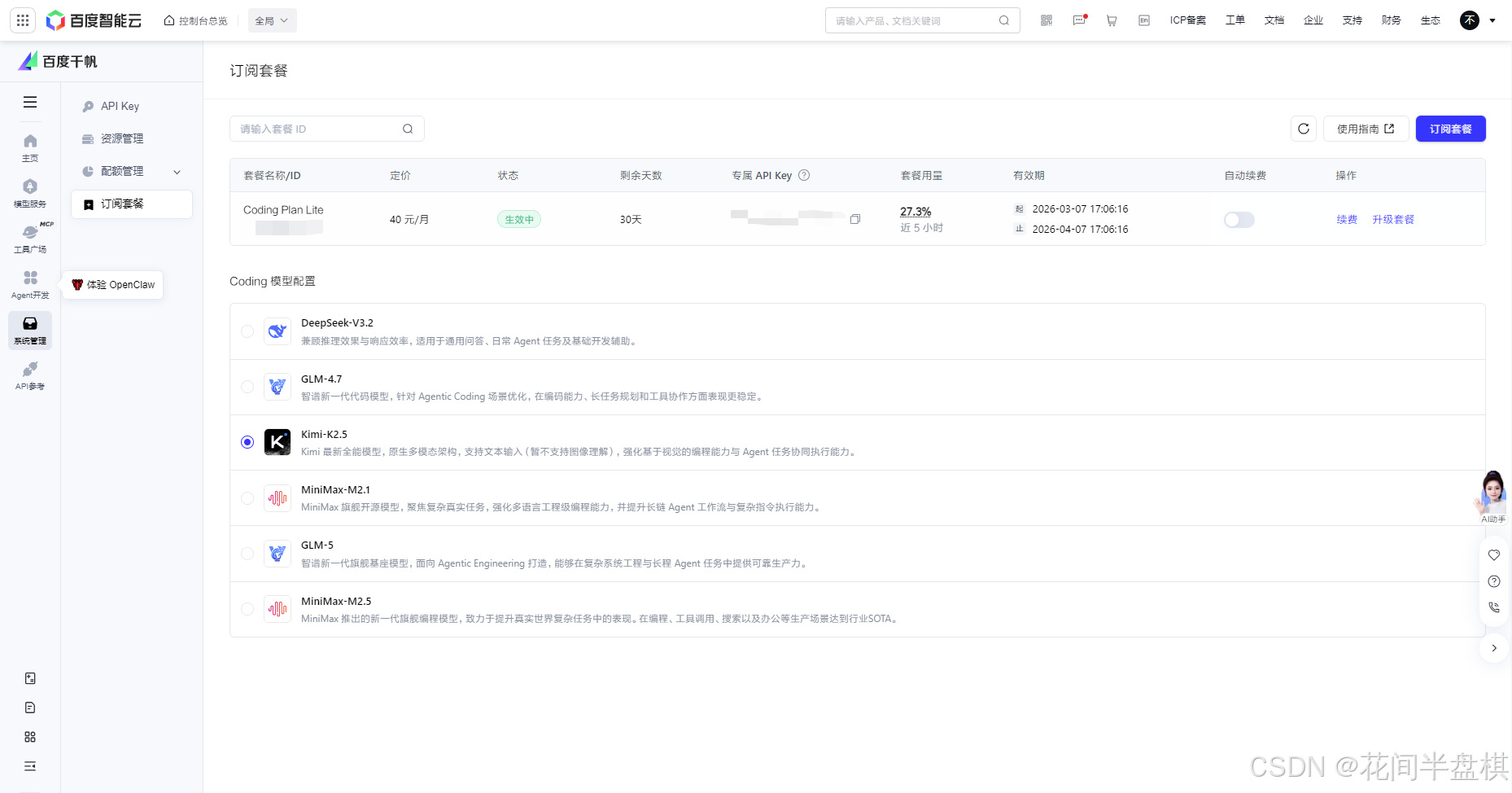The image size is (1512, 793).
Task: Open Agent开发 in the left rail
Action: [x=30, y=284]
